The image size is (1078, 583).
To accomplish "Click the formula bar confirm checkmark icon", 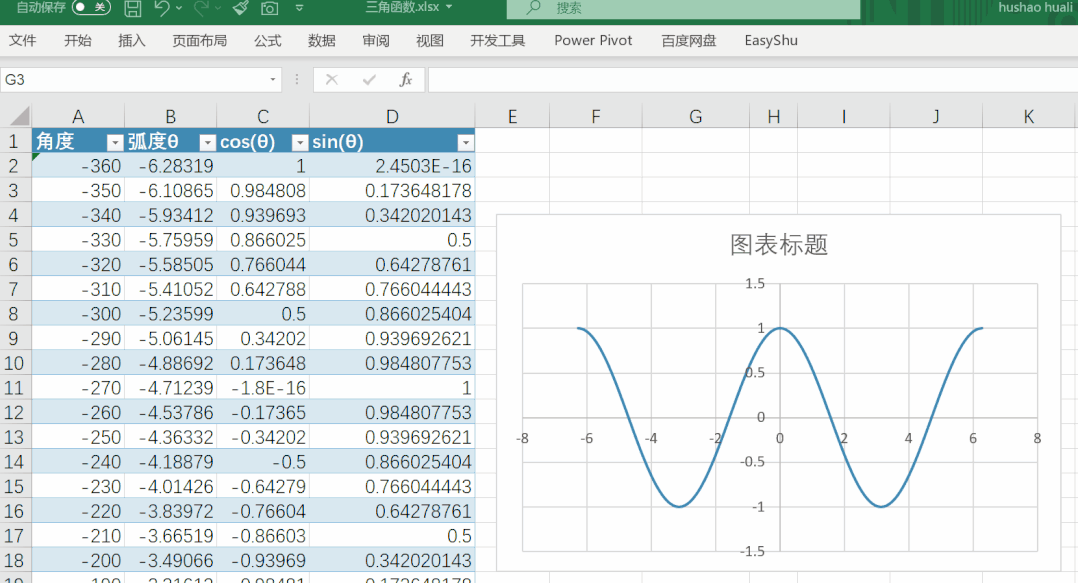I will pos(369,80).
